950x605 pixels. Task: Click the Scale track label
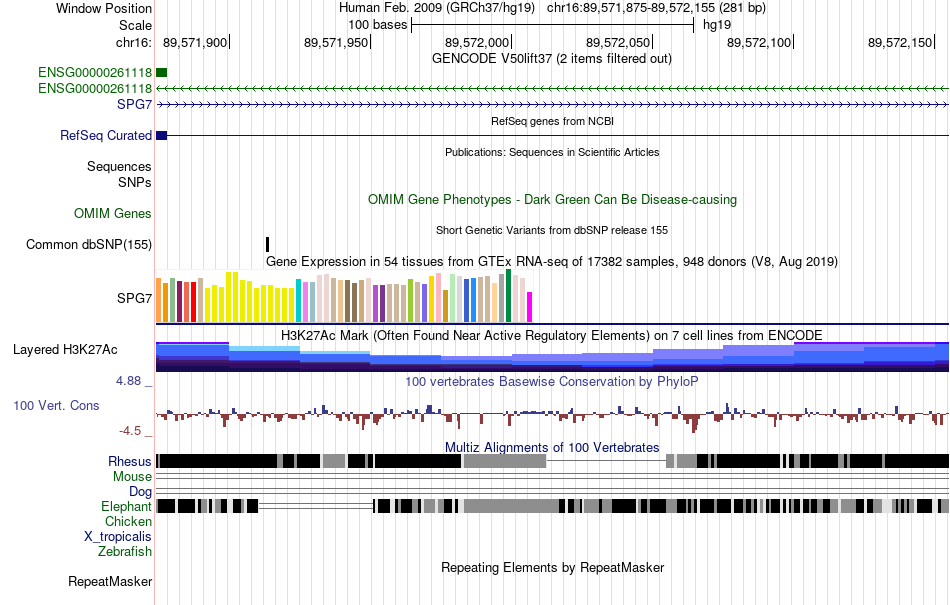tap(135, 25)
